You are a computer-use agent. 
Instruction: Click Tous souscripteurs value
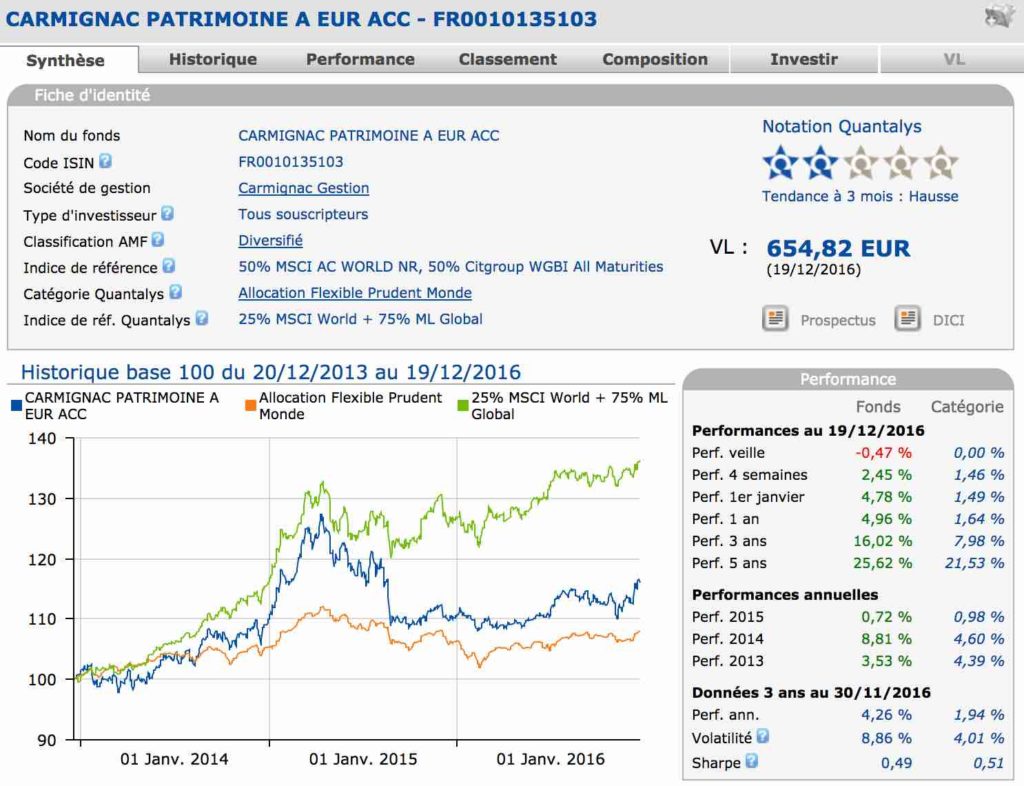303,214
